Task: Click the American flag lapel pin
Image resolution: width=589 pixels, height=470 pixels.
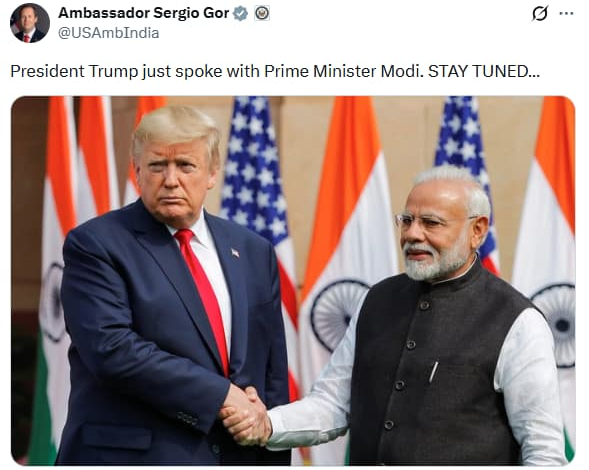Action: pyautogui.click(x=235, y=253)
